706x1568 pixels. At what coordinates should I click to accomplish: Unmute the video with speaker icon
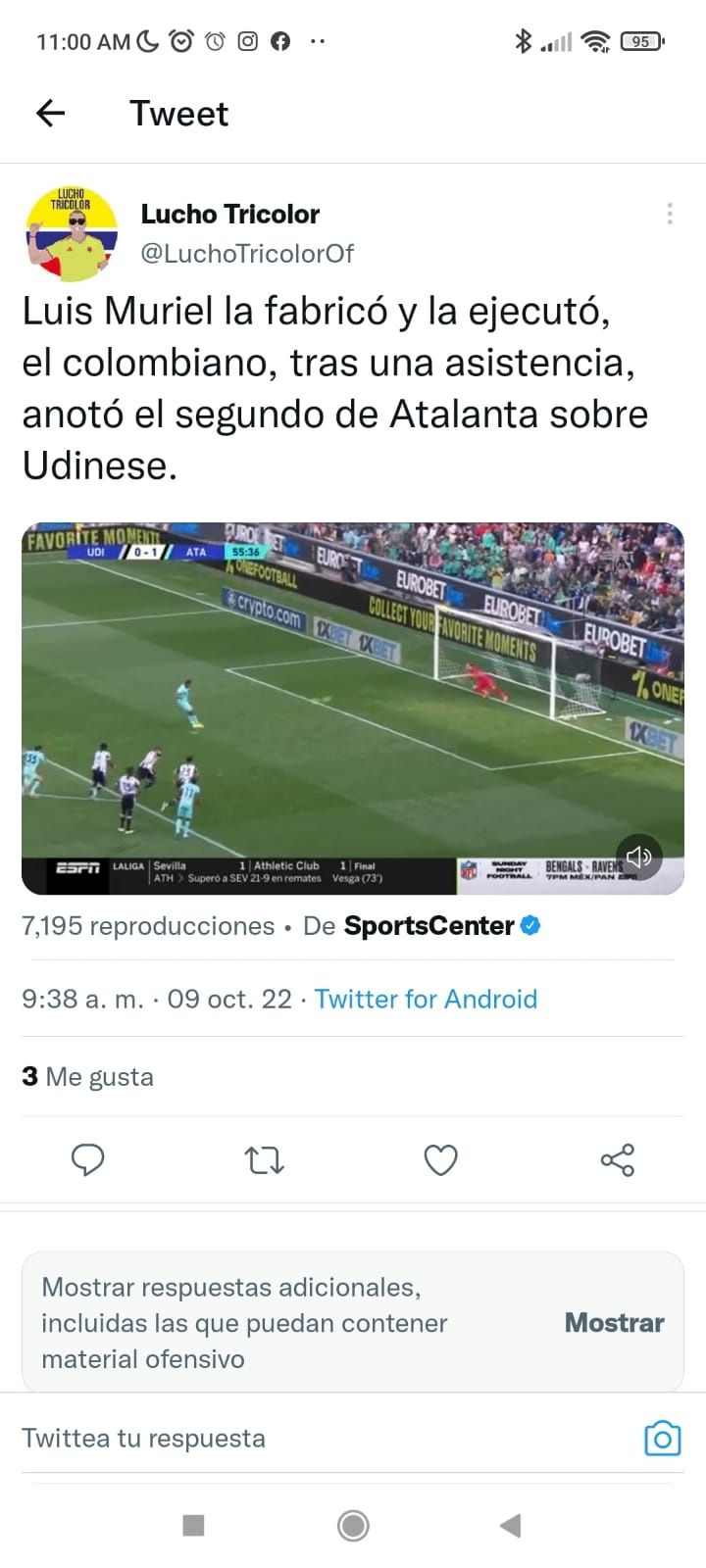click(x=639, y=857)
